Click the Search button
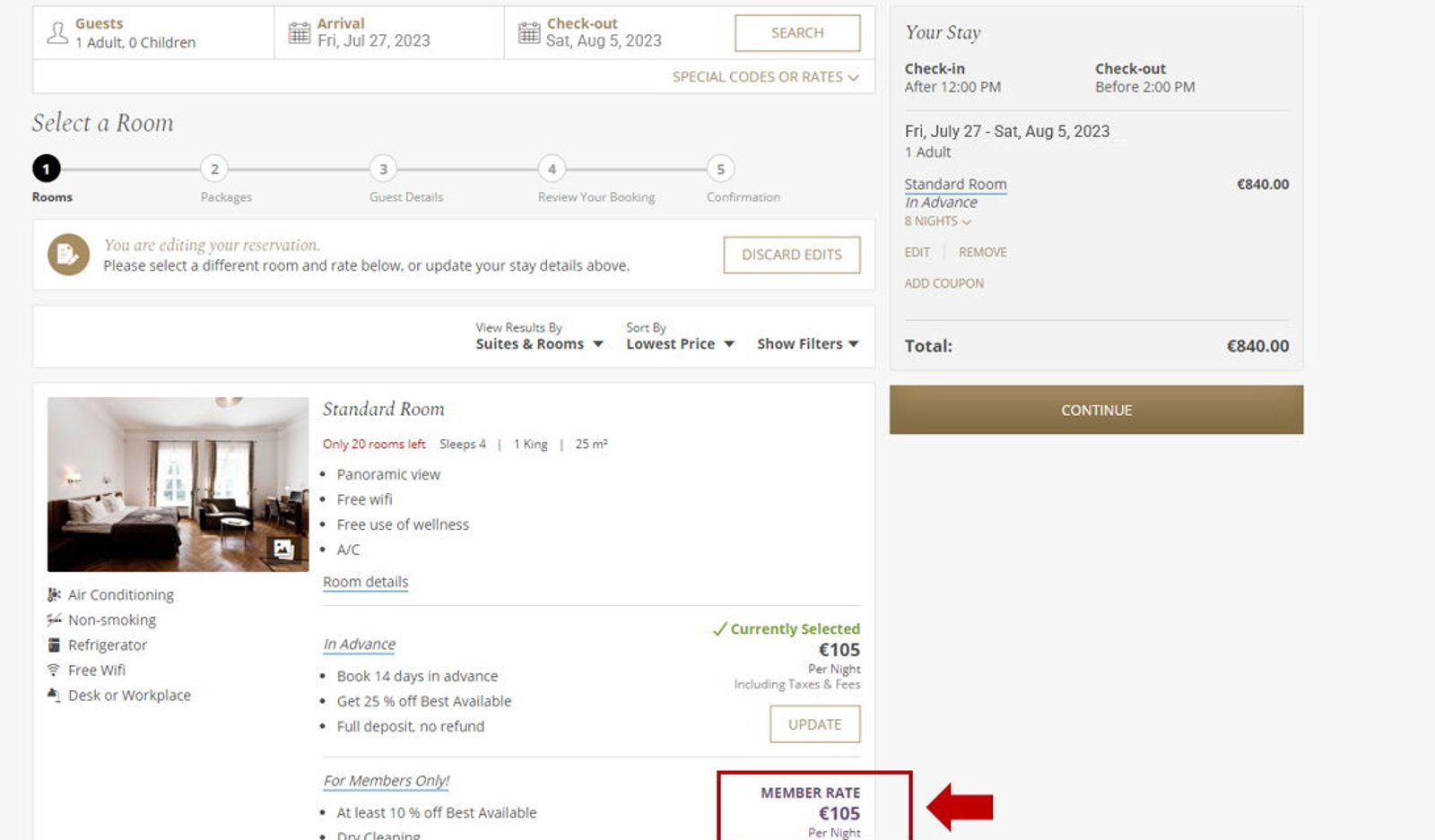Image resolution: width=1435 pixels, height=840 pixels. pyautogui.click(x=797, y=33)
